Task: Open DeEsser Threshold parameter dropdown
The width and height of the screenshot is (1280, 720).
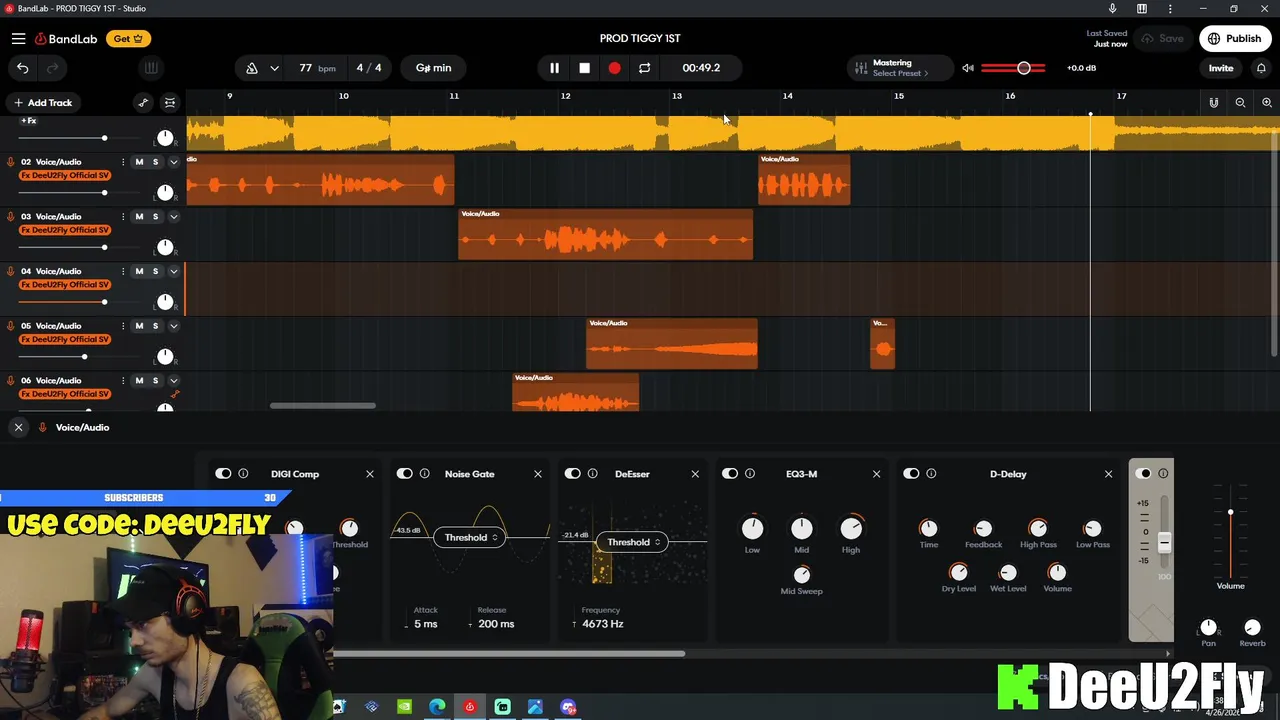Action: coord(633,542)
